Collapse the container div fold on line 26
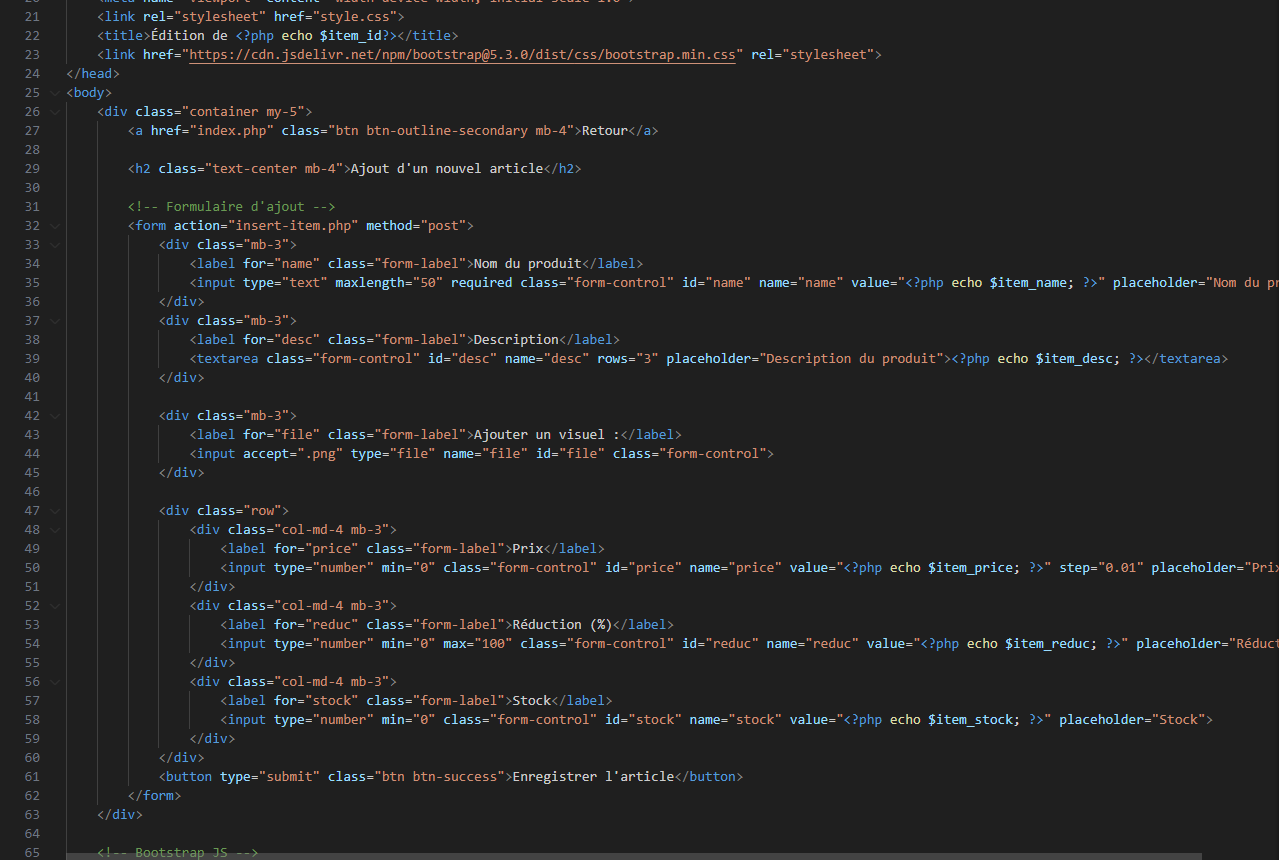 click(x=55, y=112)
